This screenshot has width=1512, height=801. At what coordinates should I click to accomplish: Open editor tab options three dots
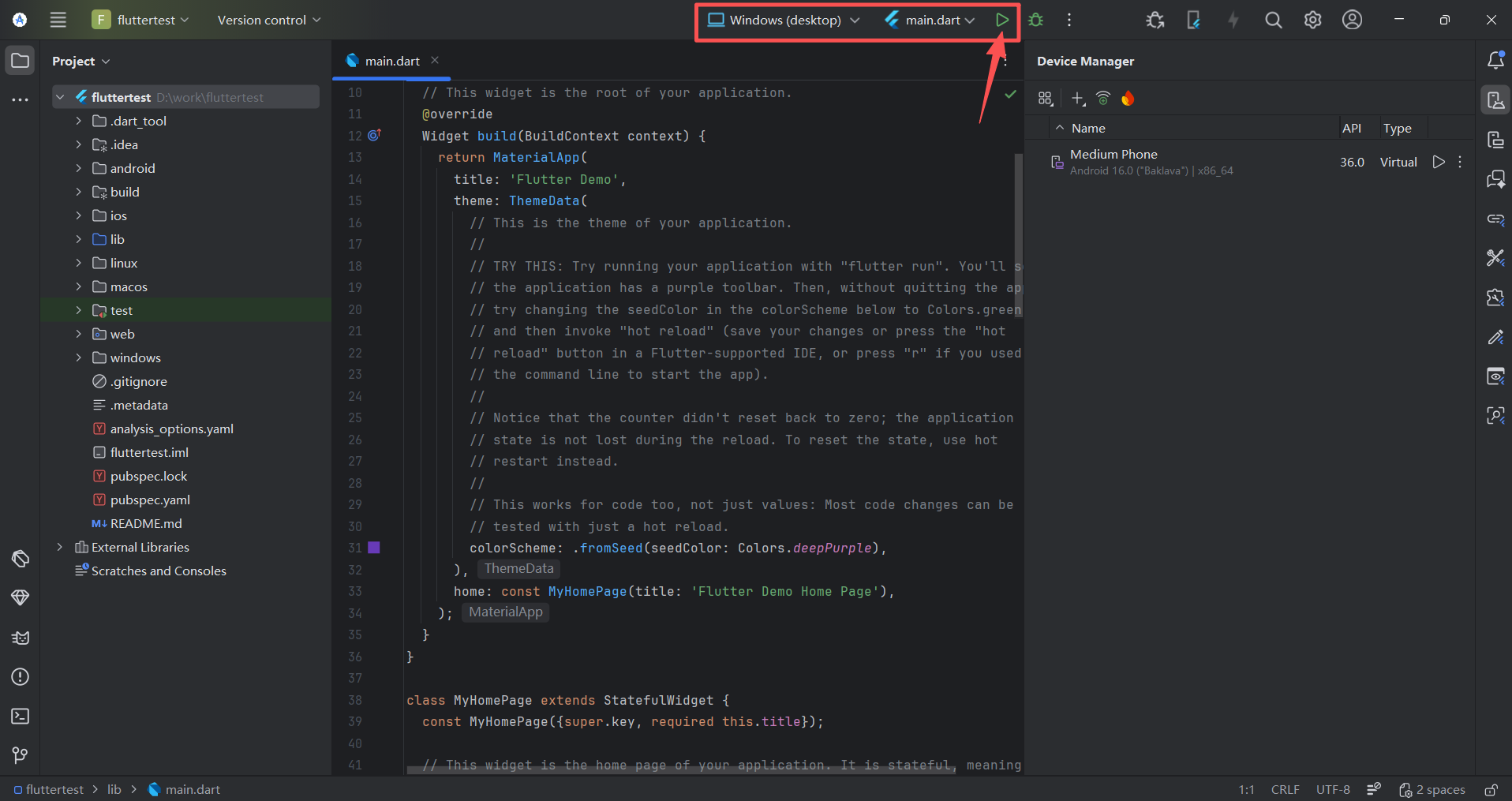pos(1005,61)
